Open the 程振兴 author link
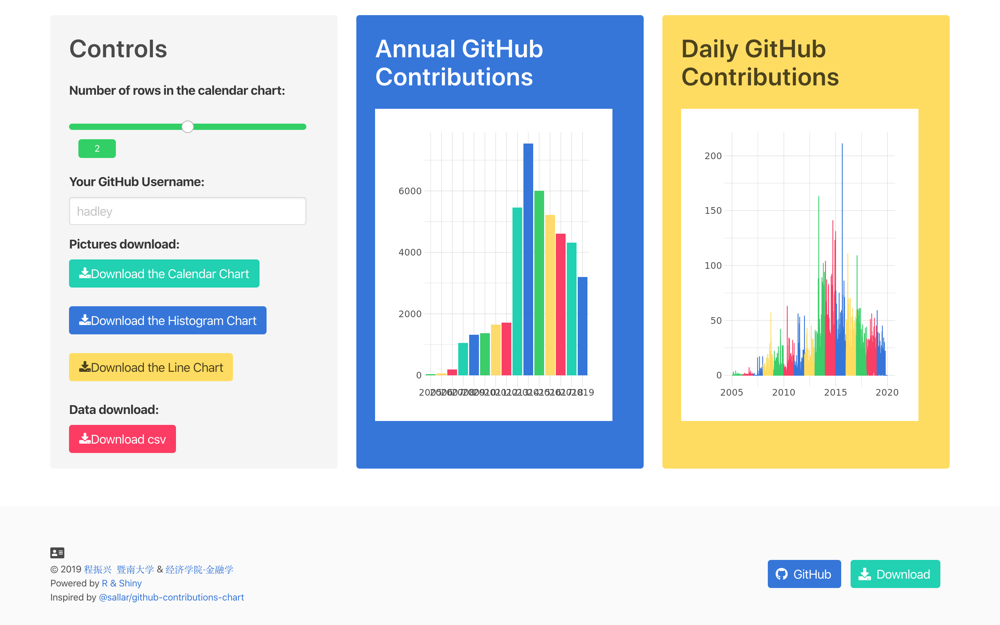The height and width of the screenshot is (625, 1000). pyautogui.click(x=98, y=570)
